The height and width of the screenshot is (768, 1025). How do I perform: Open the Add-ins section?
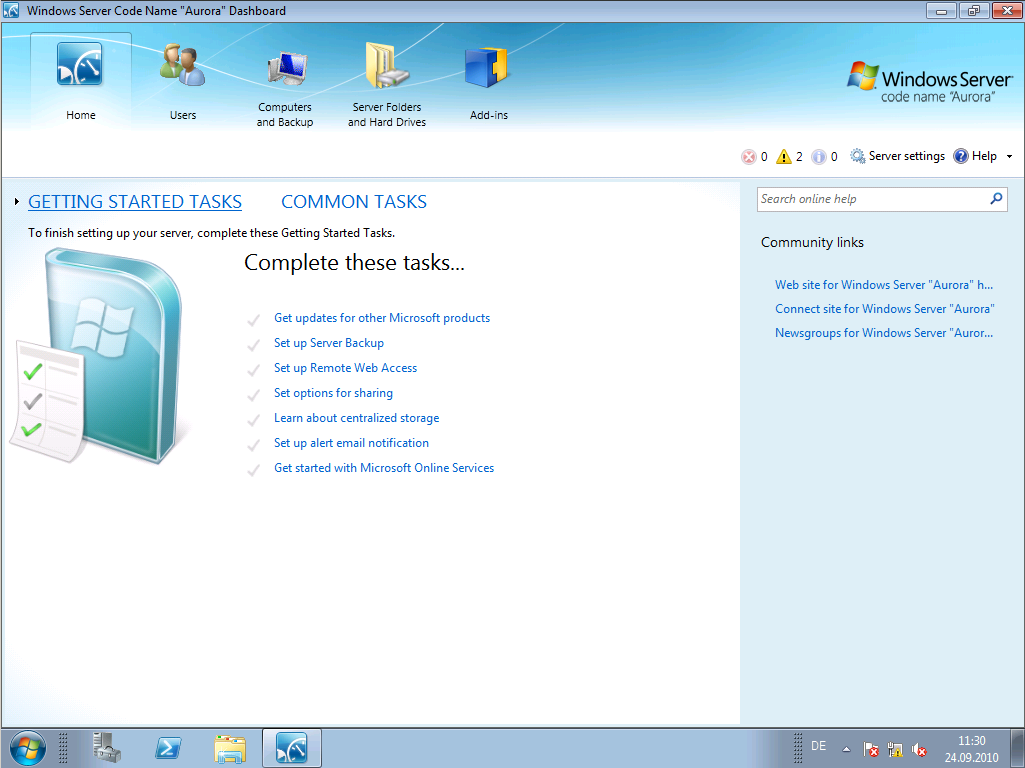488,70
